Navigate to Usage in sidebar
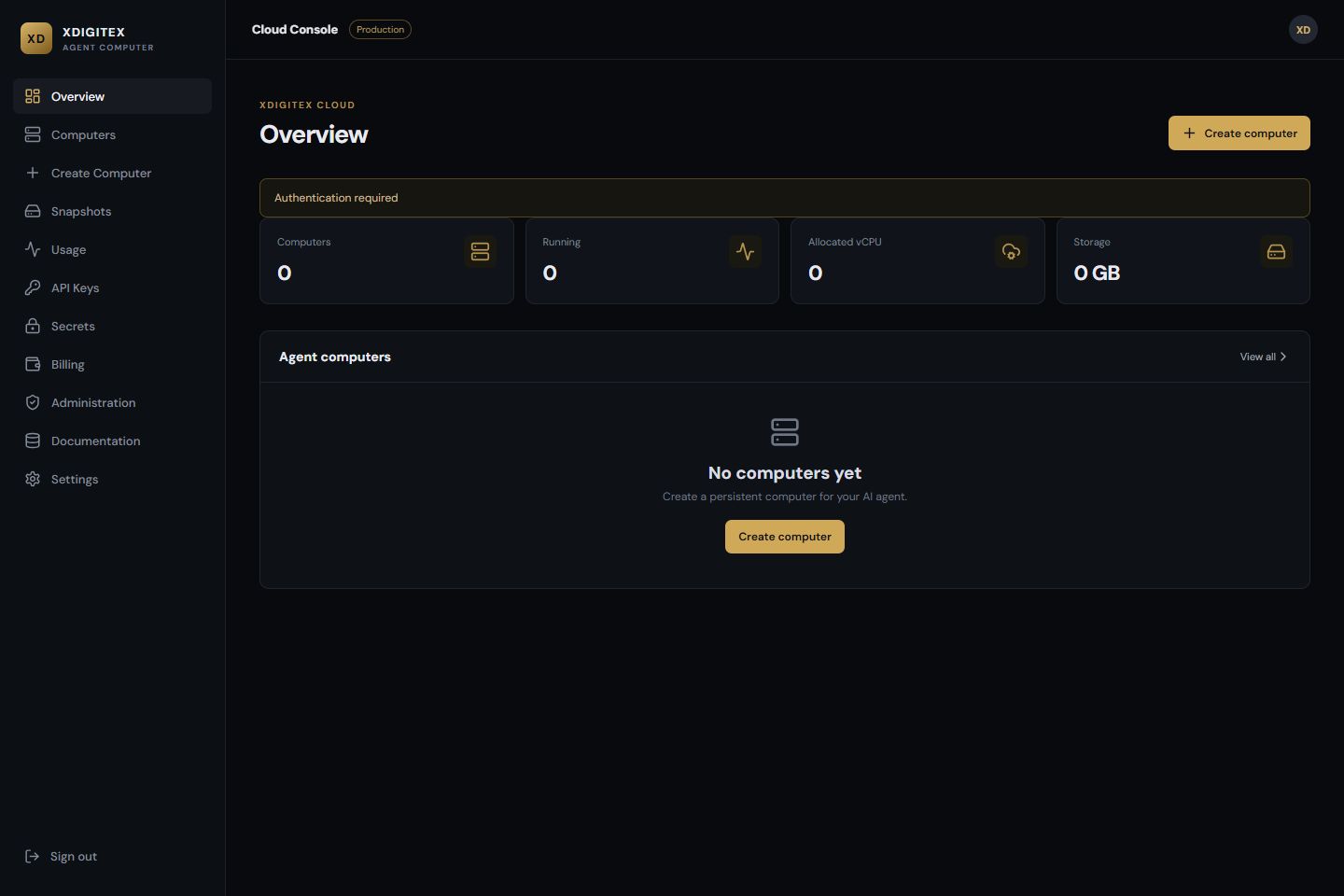The height and width of the screenshot is (896, 1344). (x=113, y=249)
